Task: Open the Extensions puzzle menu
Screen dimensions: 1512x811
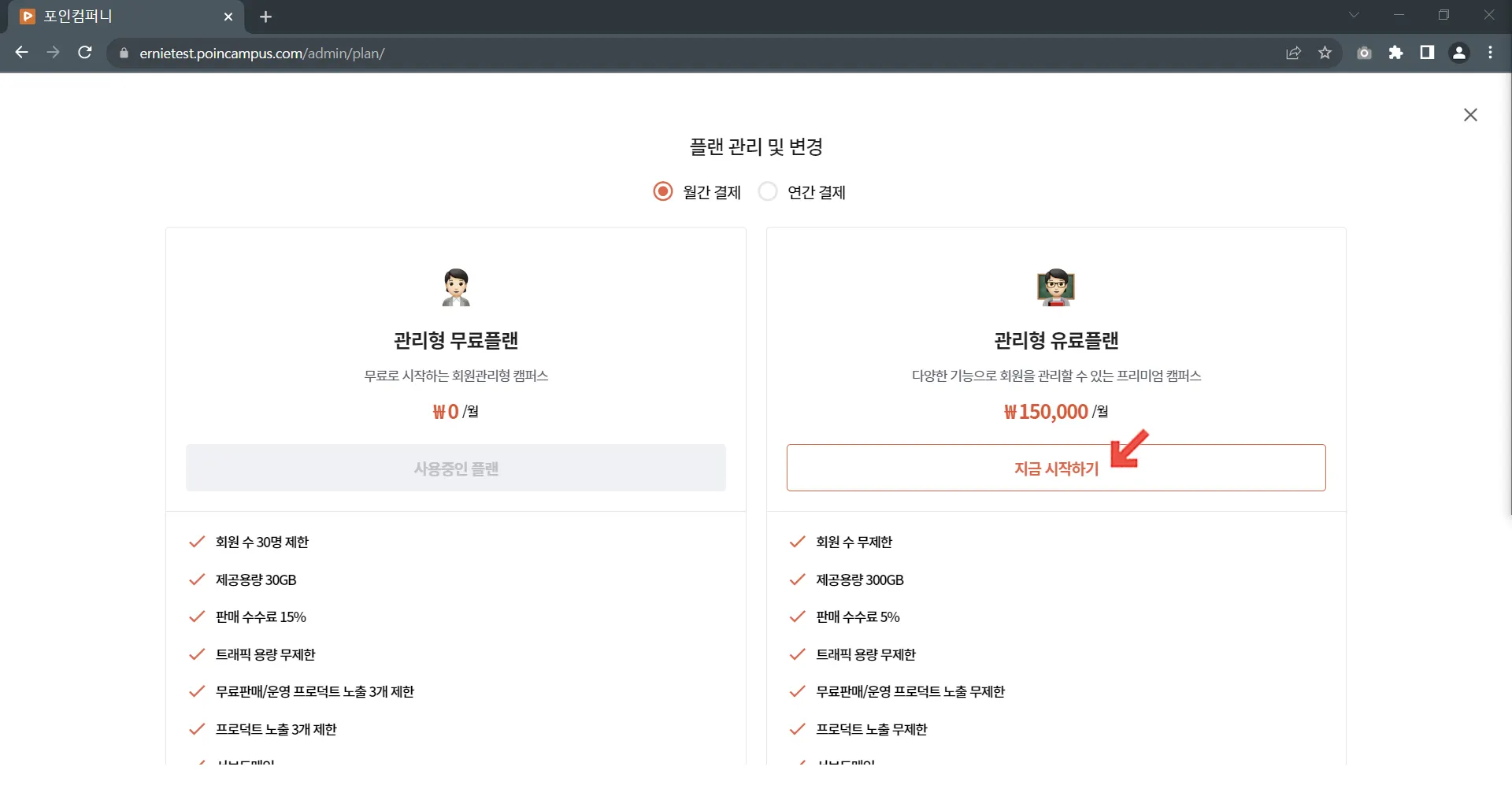Action: click(x=1396, y=53)
